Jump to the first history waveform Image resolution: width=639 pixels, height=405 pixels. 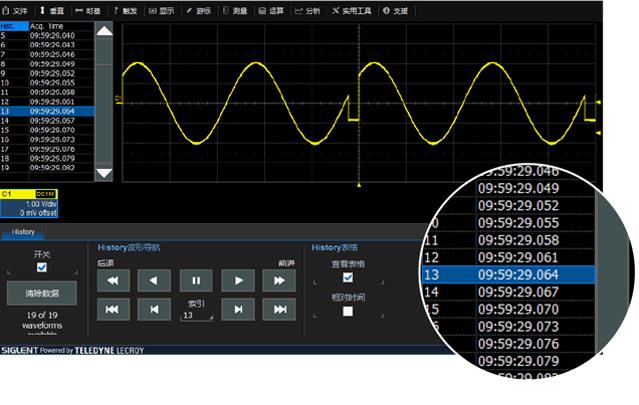[112, 311]
